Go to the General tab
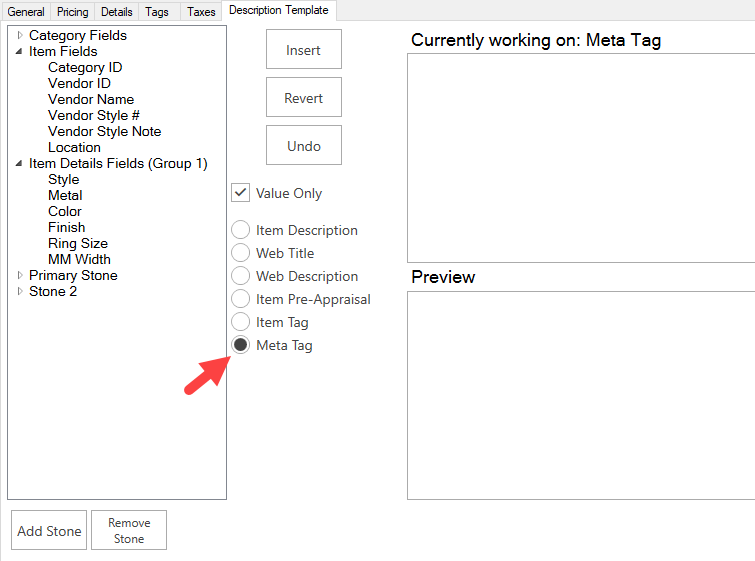The image size is (755, 561). click(x=26, y=12)
